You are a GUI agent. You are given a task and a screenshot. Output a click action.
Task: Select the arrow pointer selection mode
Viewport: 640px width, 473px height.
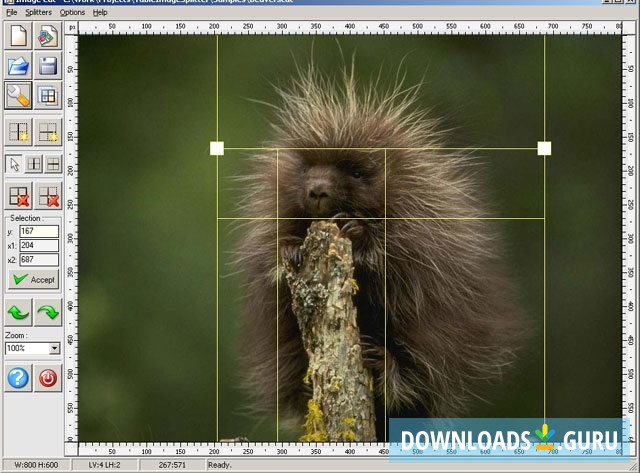[14, 163]
